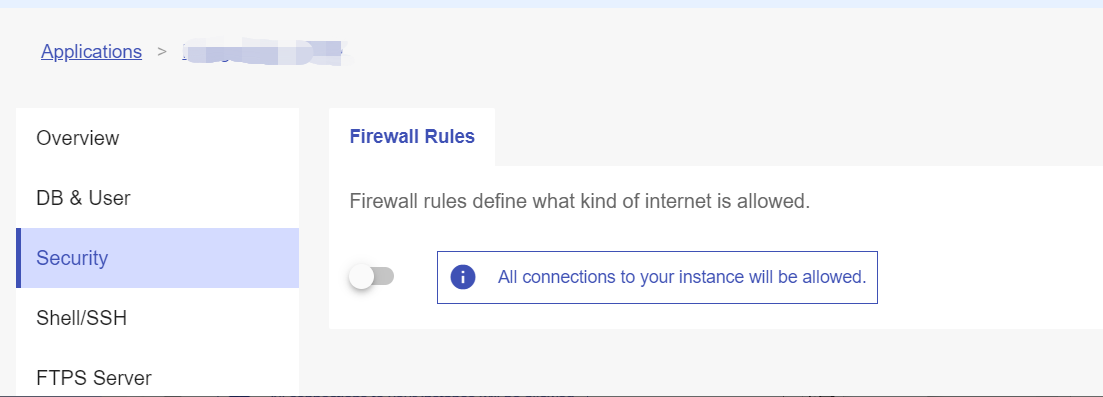
Task: Click the blue info circle icon
Action: click(x=463, y=277)
